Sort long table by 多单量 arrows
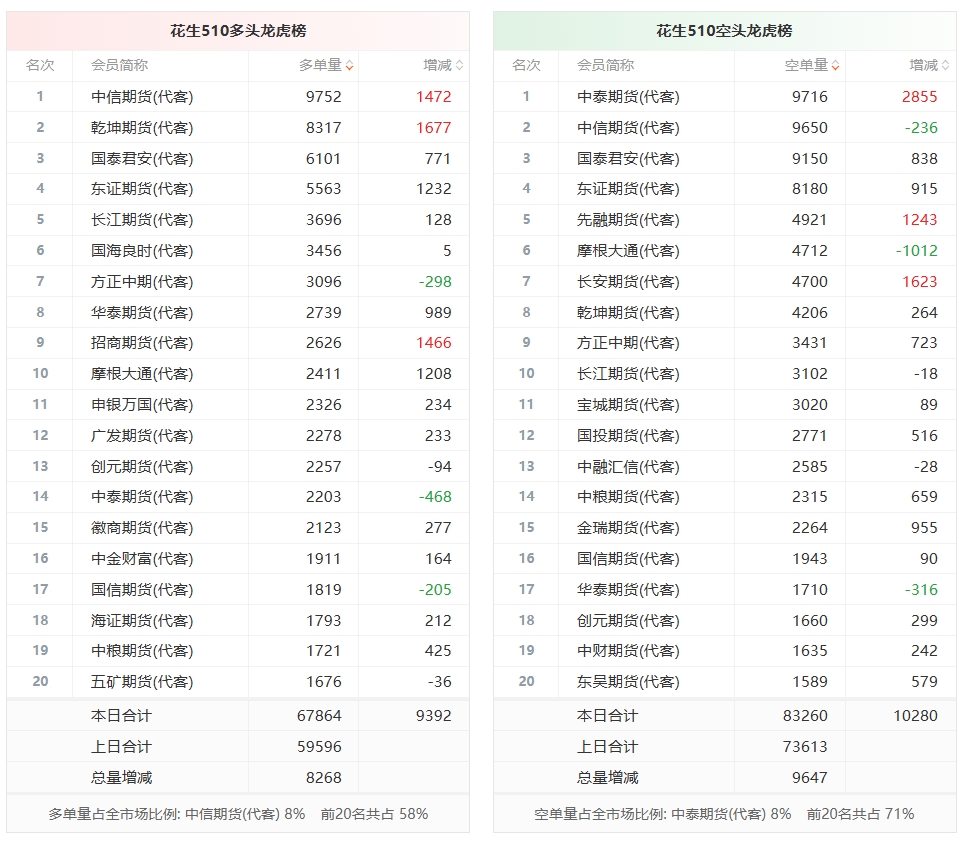The width and height of the screenshot is (966, 845). point(349,65)
